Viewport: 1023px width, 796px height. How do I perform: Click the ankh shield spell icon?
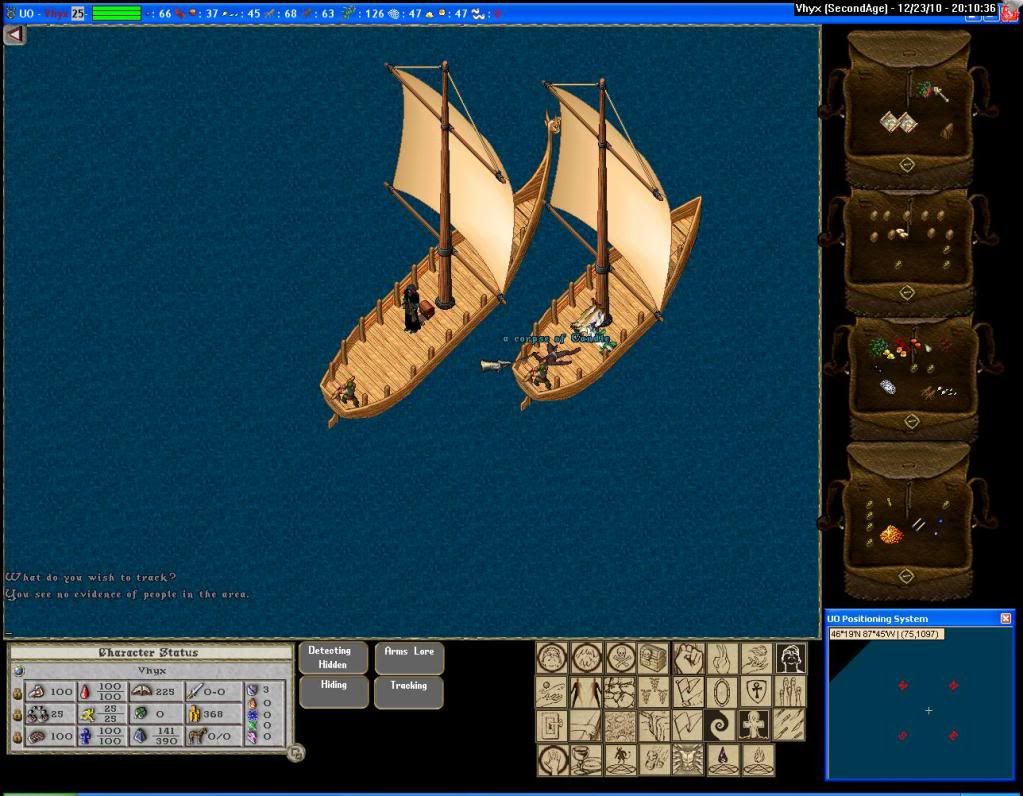tap(756, 692)
